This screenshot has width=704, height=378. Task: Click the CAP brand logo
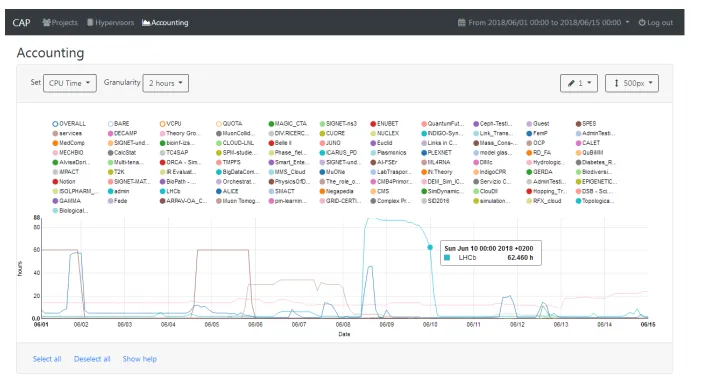pyautogui.click(x=21, y=22)
